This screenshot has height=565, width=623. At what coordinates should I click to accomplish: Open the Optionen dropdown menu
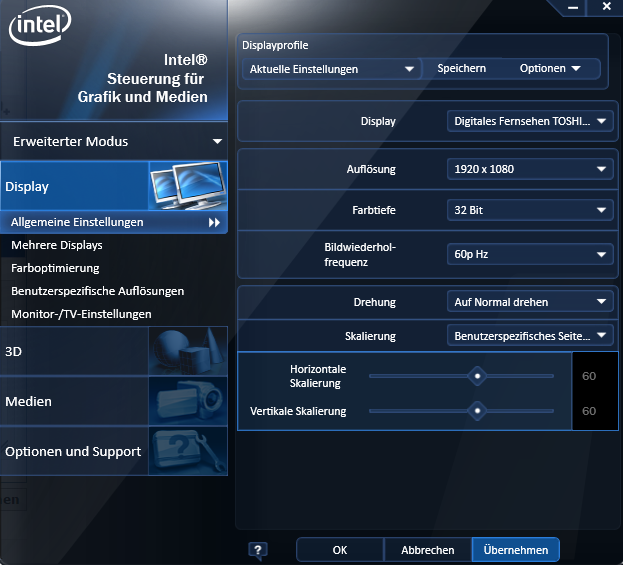point(550,68)
